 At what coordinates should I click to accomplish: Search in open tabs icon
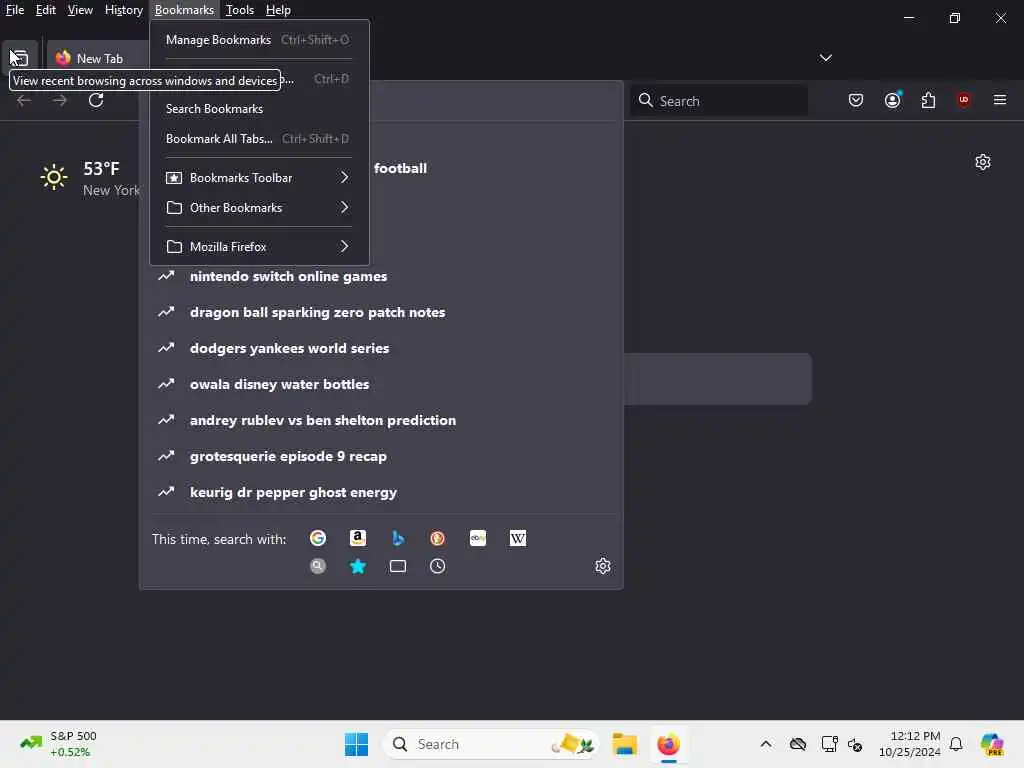click(x=398, y=566)
